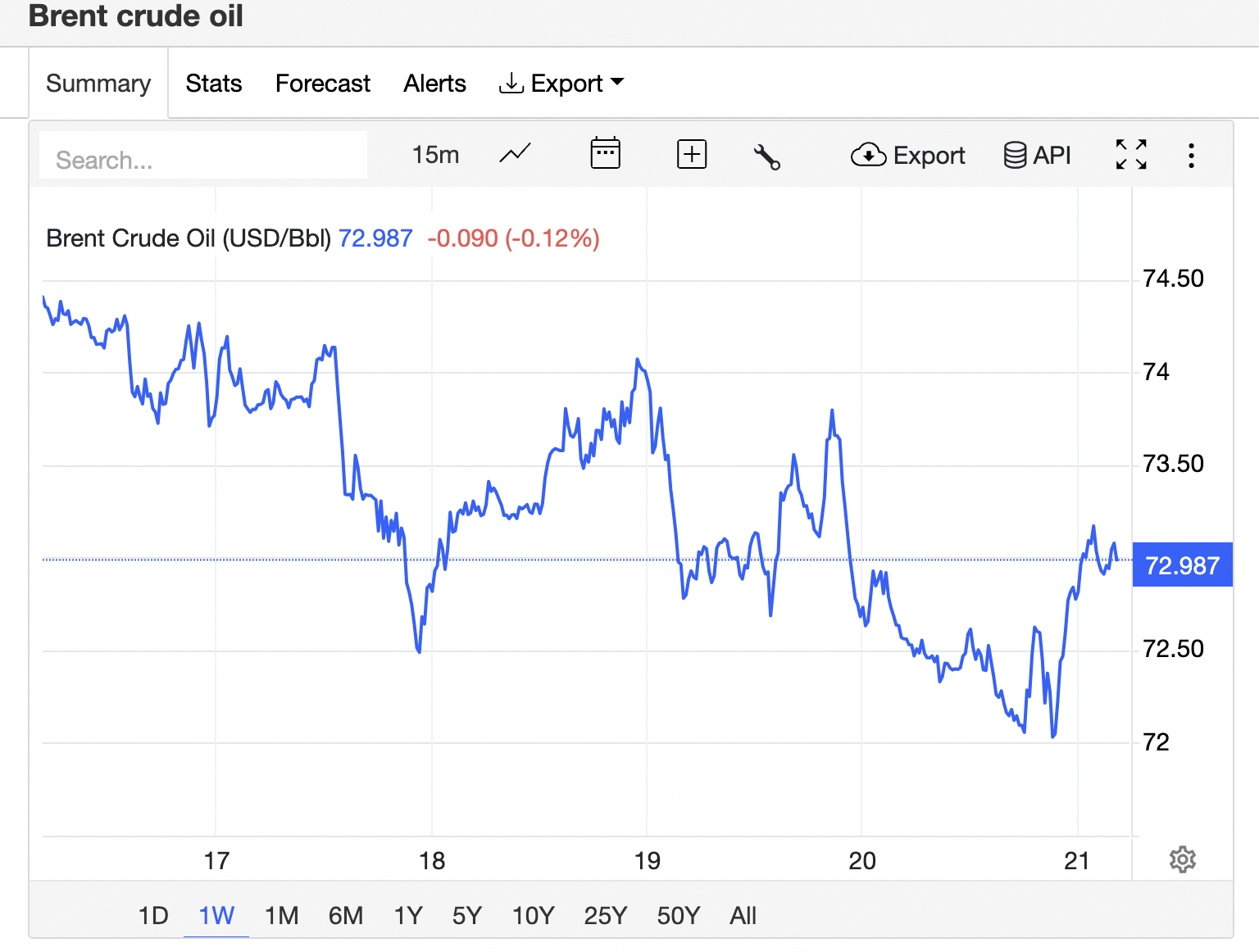Open the chart type line icon
The height and width of the screenshot is (952, 1259).
click(515, 154)
